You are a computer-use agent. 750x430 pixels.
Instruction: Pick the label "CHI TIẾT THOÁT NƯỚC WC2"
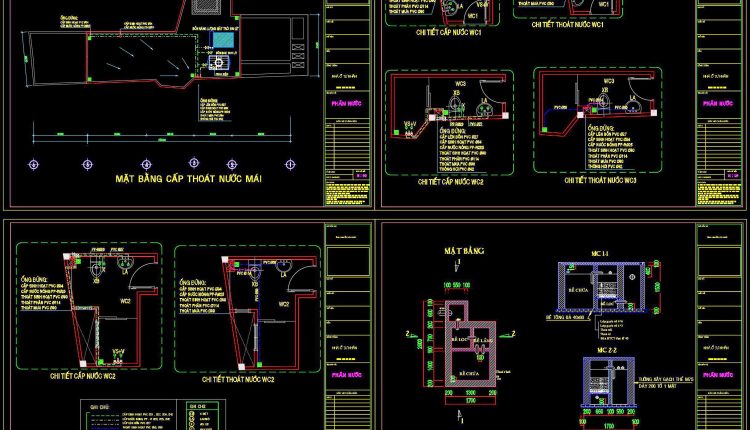[238, 379]
